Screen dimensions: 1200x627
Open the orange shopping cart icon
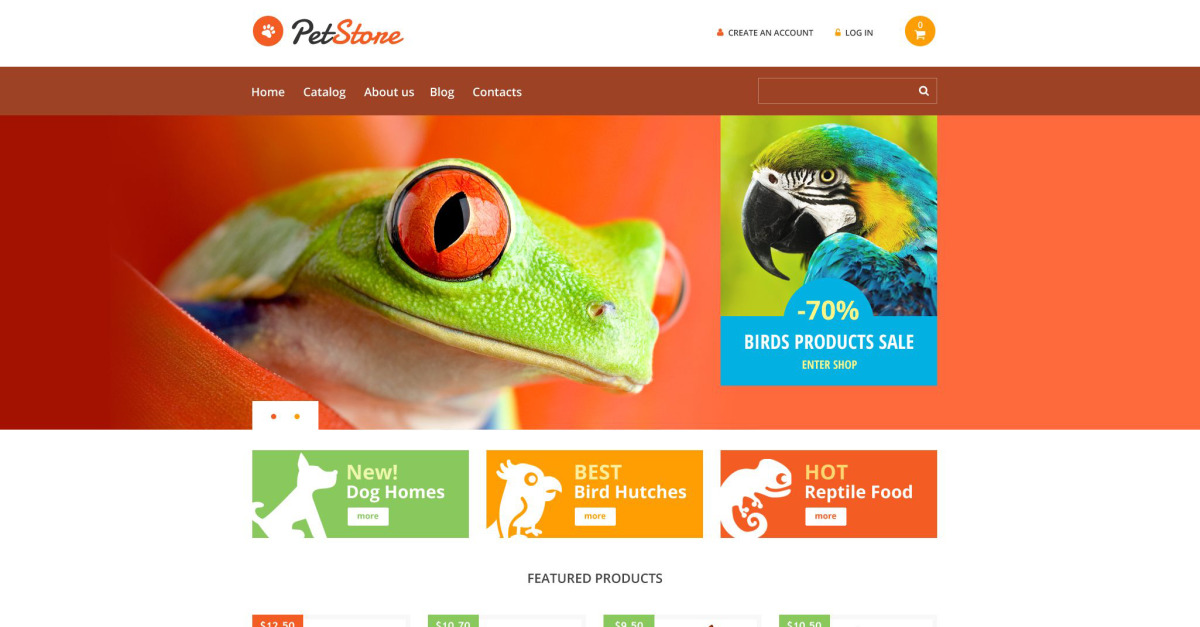pos(920,31)
